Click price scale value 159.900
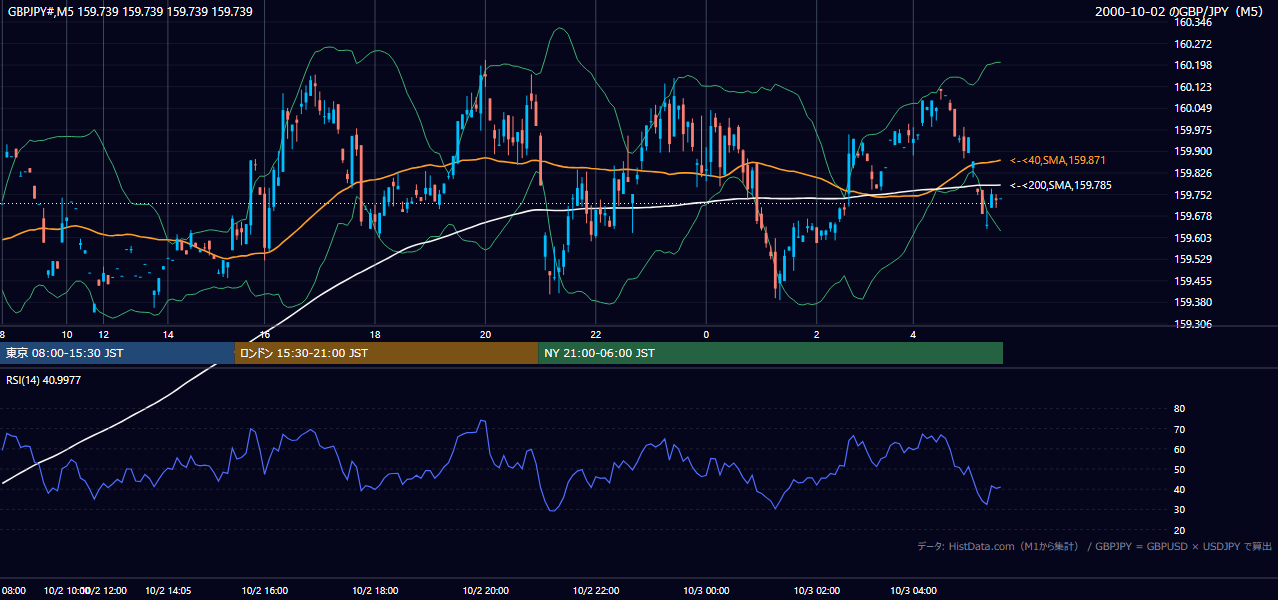The height and width of the screenshot is (600, 1278). click(1193, 151)
